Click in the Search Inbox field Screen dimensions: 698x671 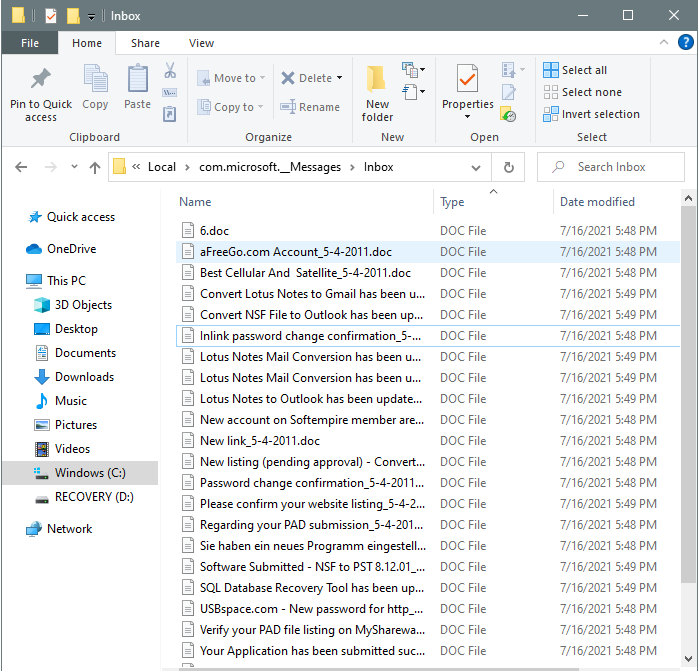[611, 167]
